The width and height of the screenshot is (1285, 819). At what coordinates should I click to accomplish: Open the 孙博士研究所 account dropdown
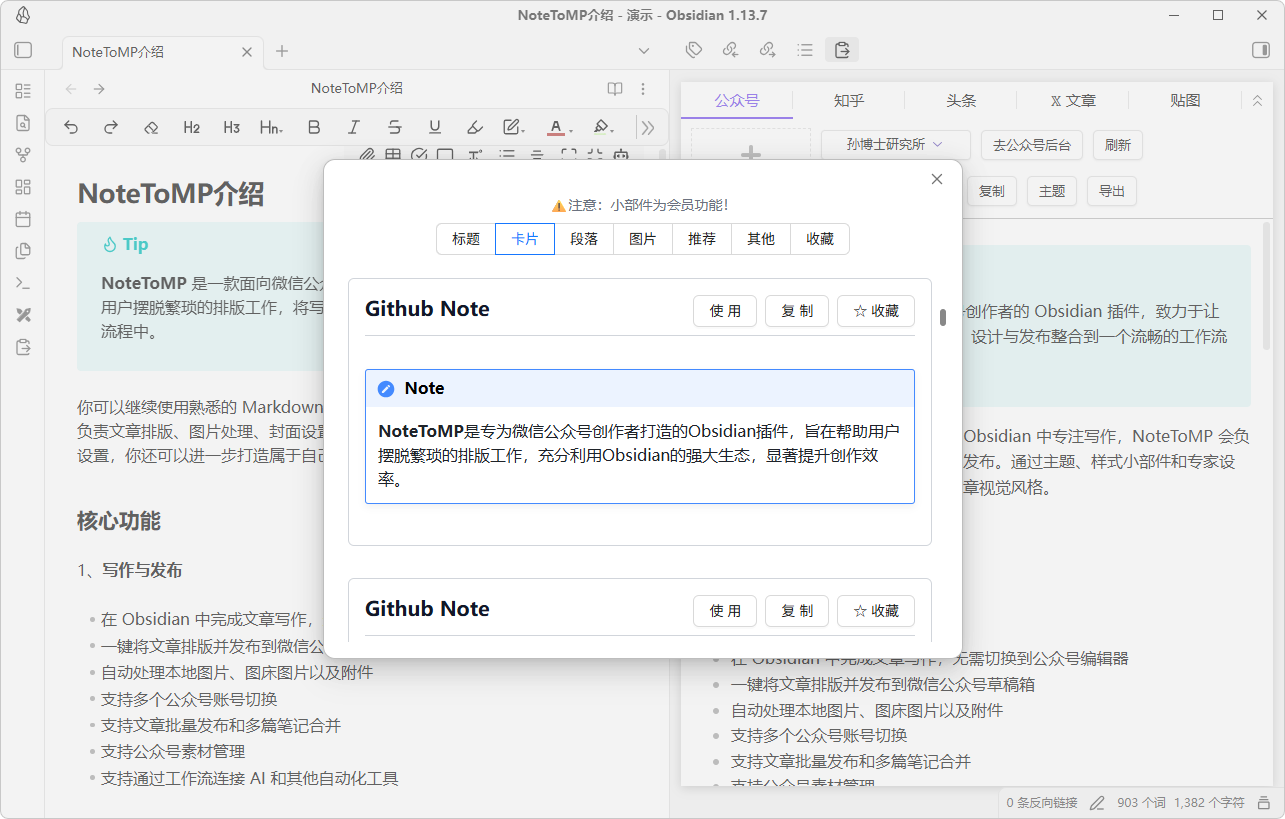click(895, 145)
